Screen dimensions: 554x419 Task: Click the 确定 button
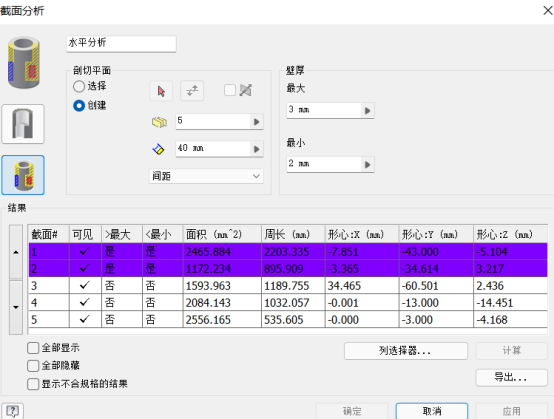tap(352, 411)
